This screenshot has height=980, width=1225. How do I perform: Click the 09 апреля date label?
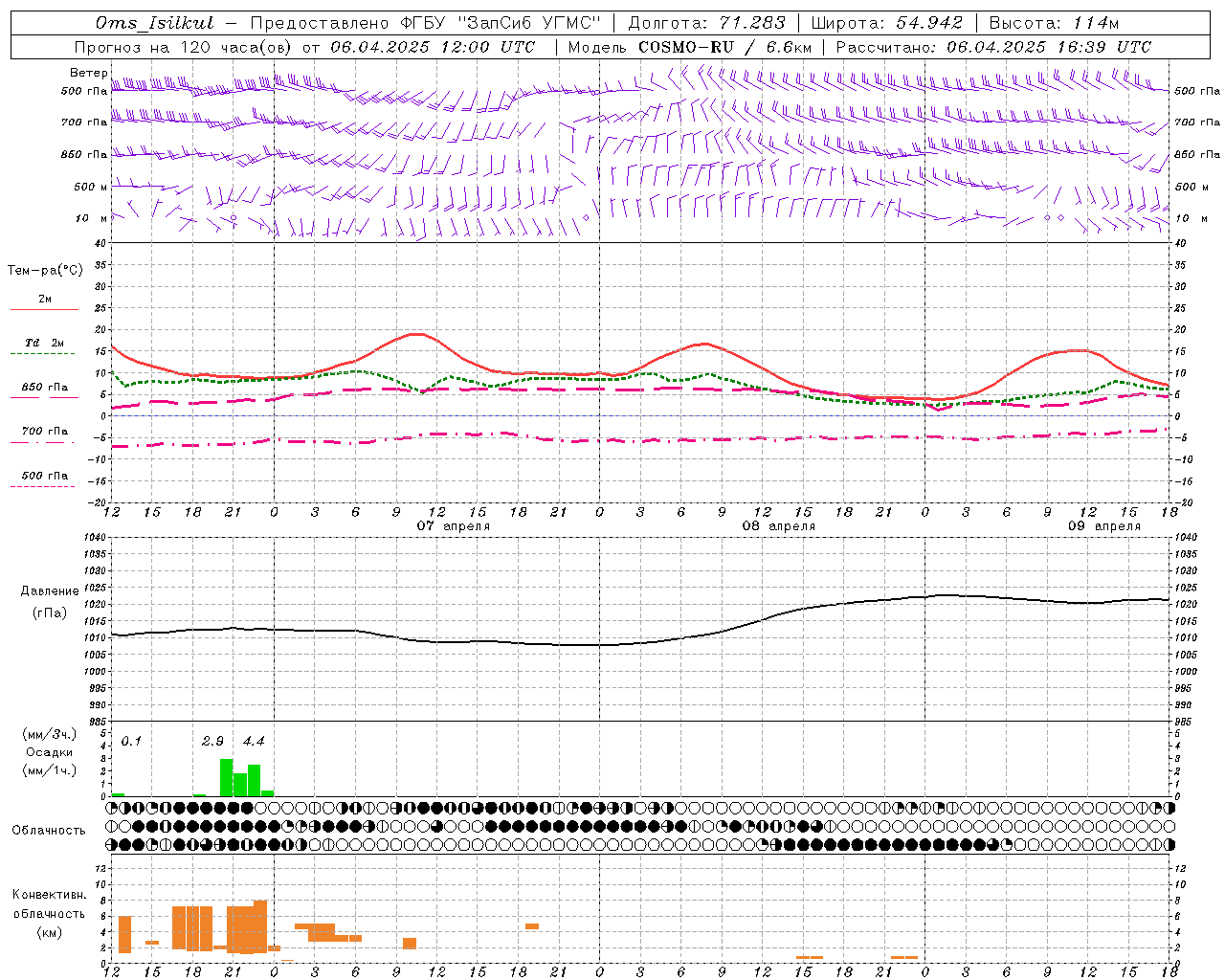[1104, 525]
